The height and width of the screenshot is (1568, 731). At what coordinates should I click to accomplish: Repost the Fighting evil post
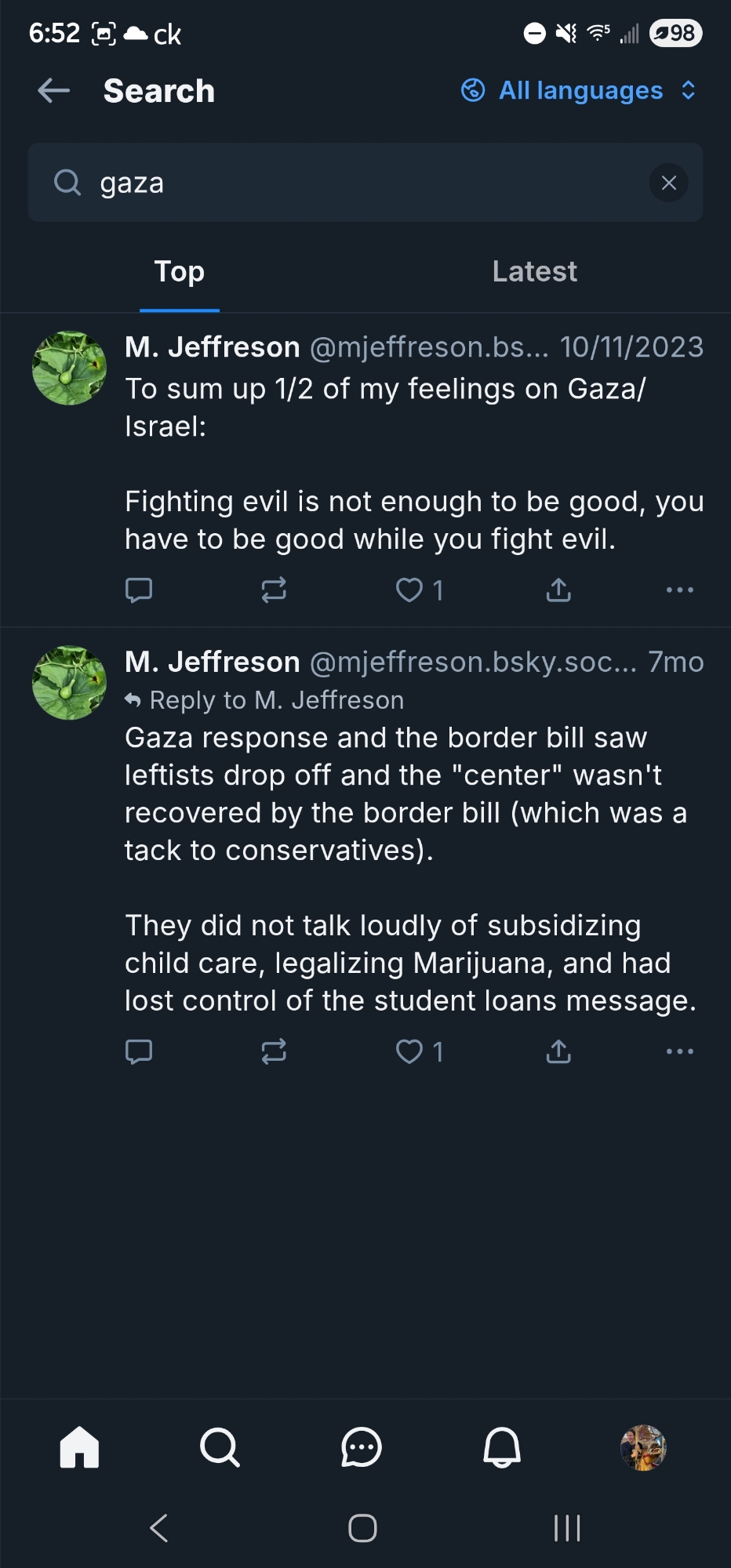274,590
